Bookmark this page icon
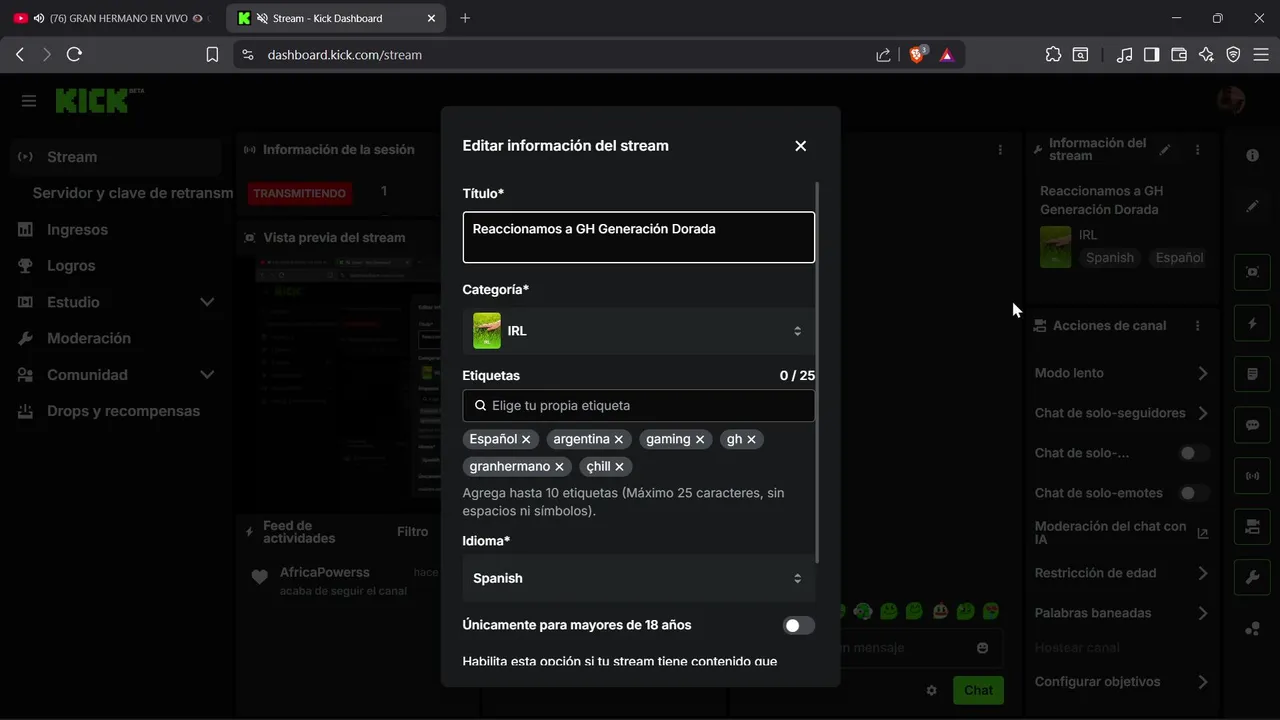This screenshot has height=720, width=1280. point(212,55)
